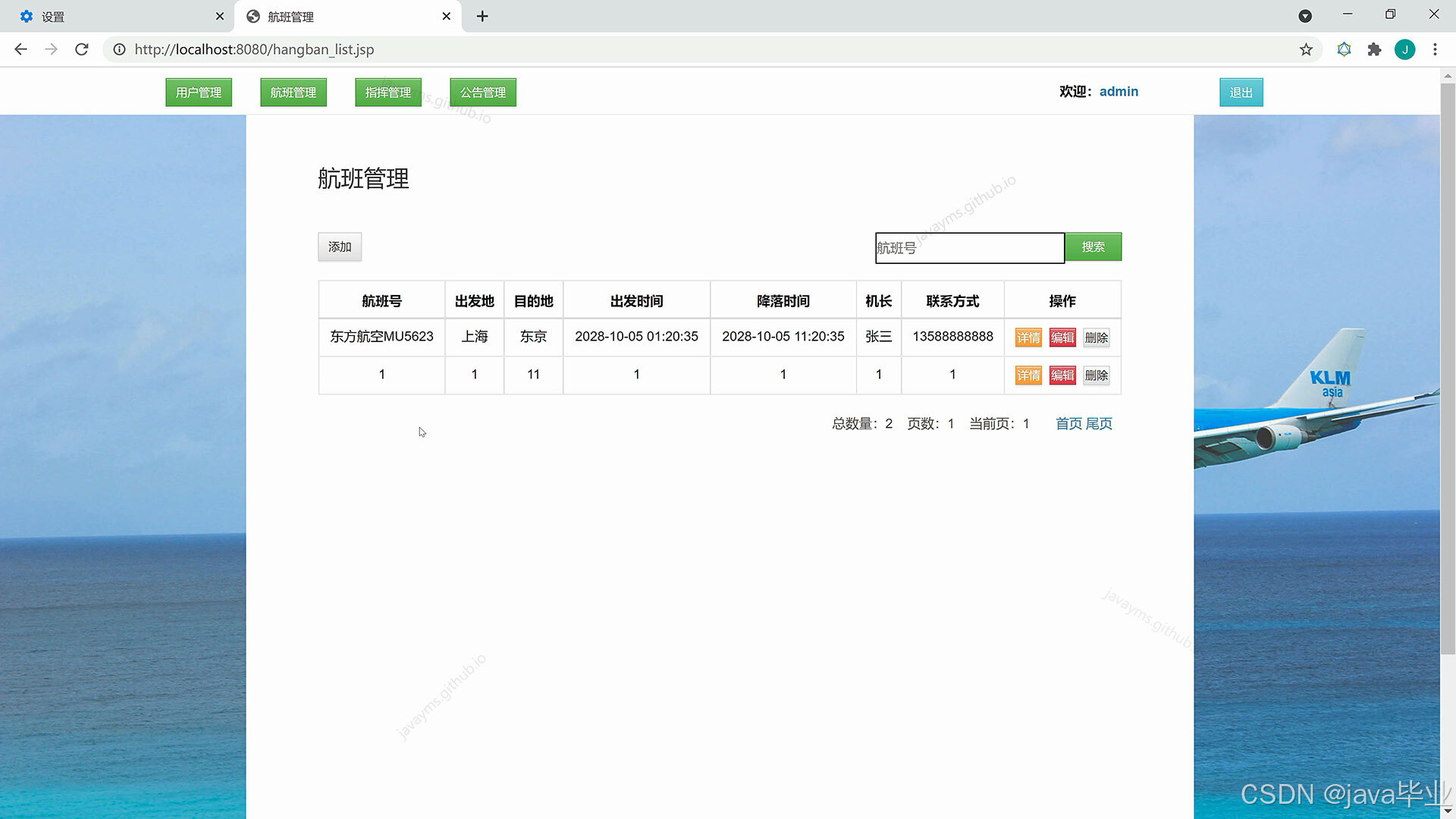Click the scrollbar up arrow

(x=1448, y=75)
